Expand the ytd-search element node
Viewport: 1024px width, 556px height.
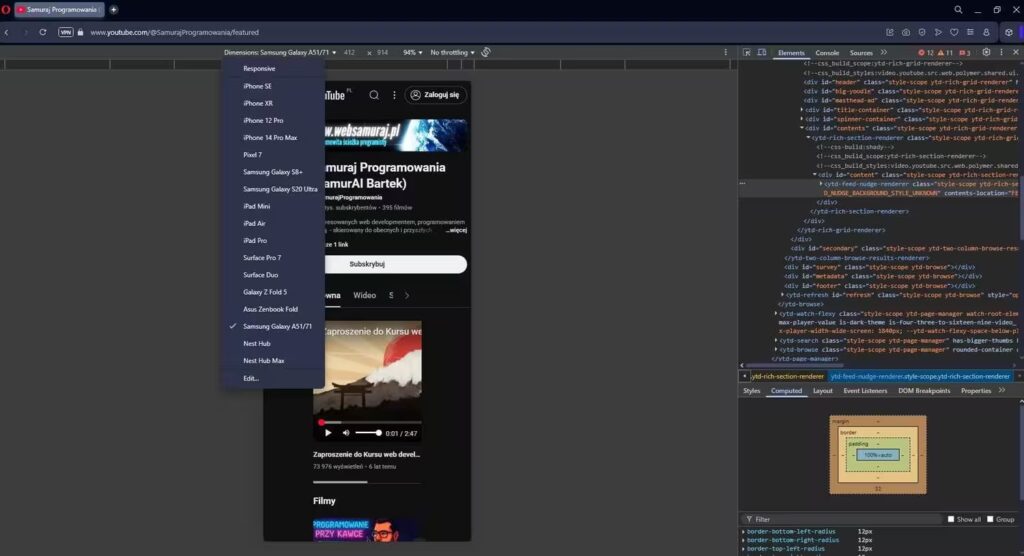(776, 340)
